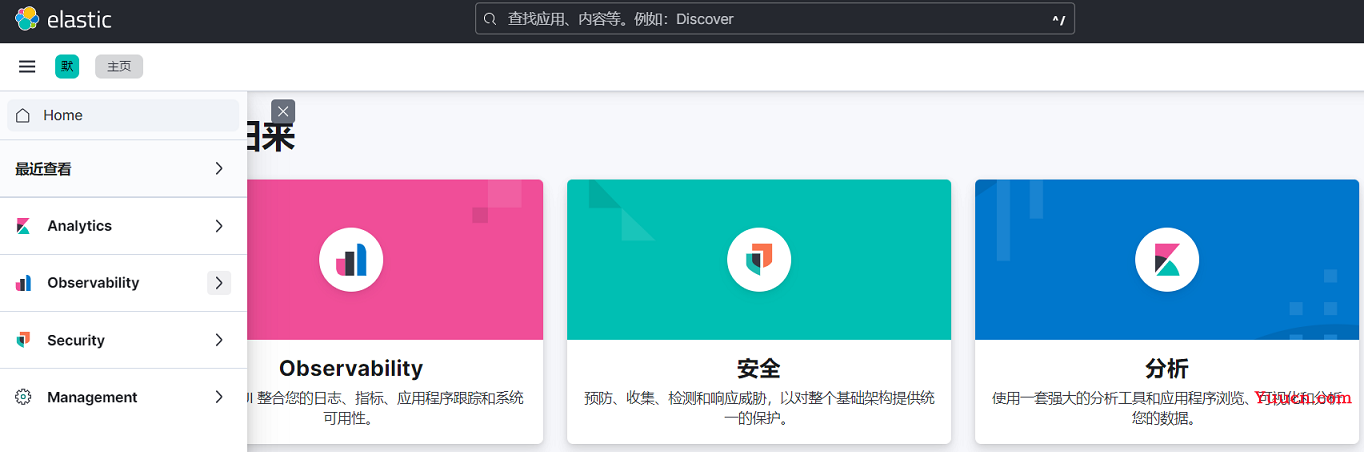Click the 安全 card description text

[759, 408]
